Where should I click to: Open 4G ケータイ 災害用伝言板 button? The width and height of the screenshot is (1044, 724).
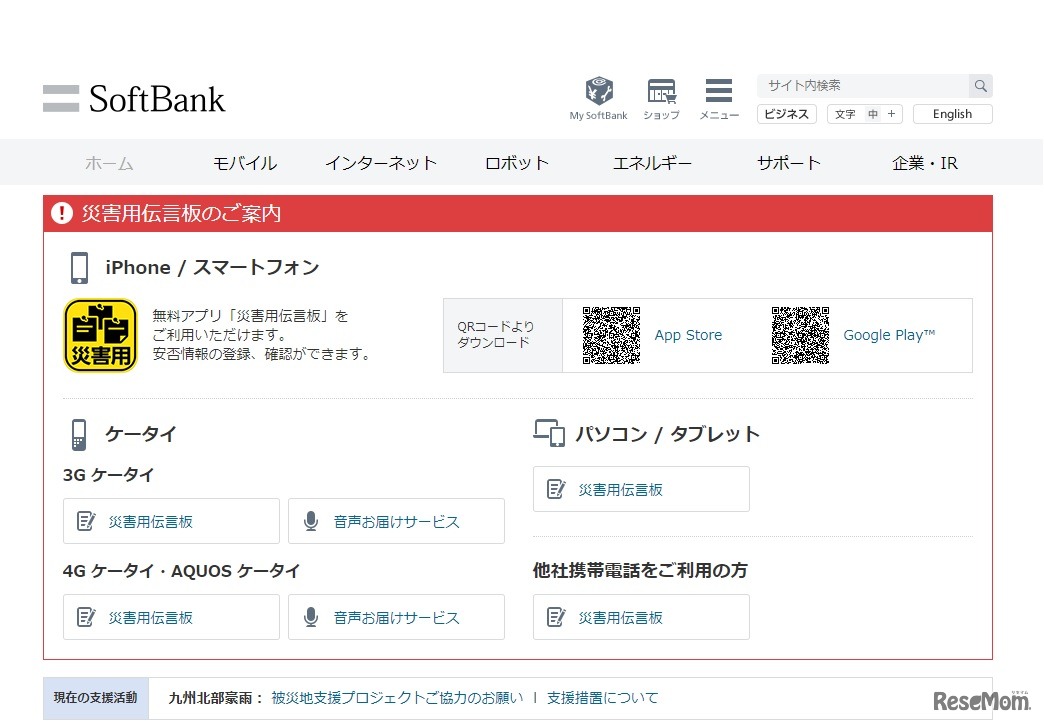point(171,617)
